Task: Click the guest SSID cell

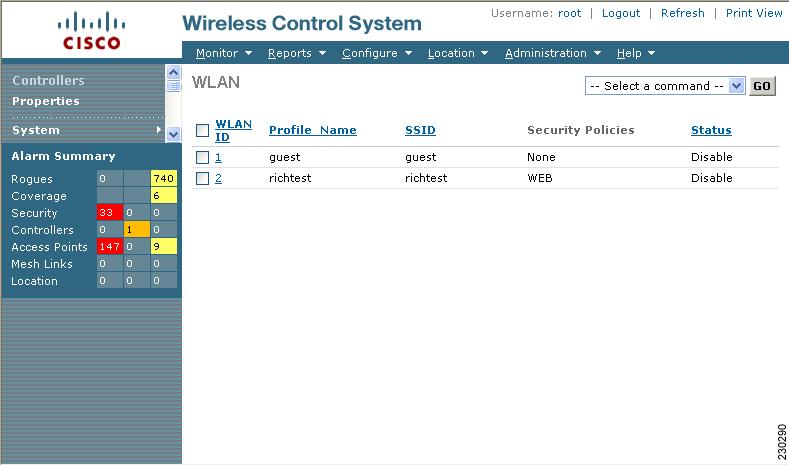Action: tap(421, 158)
